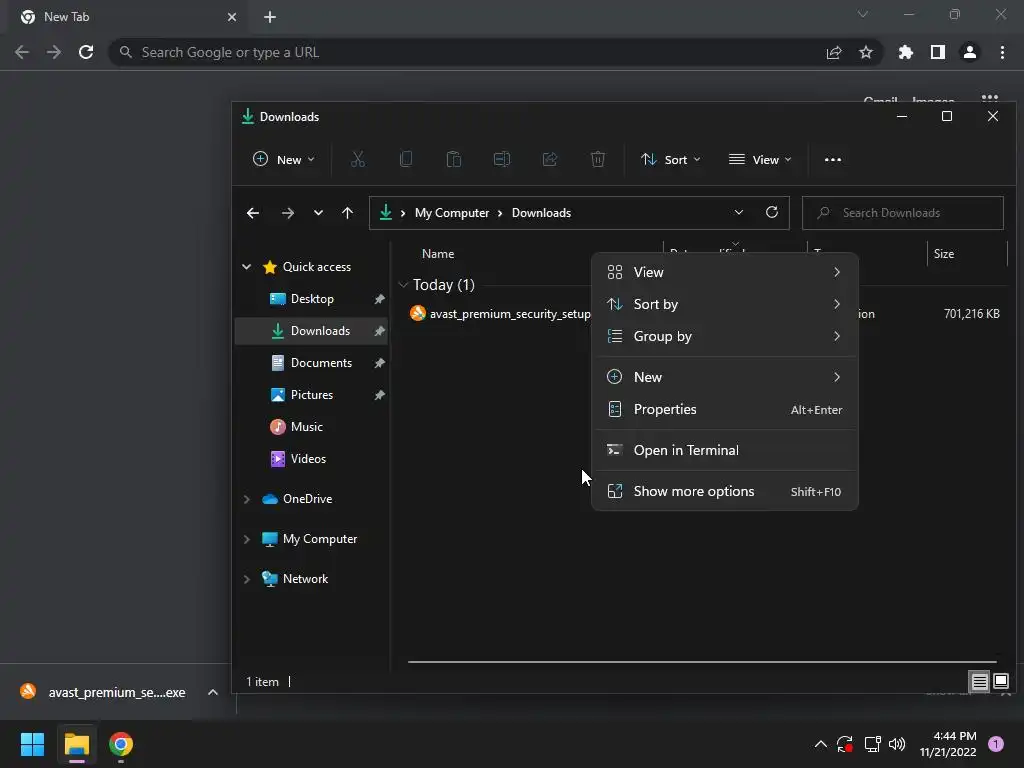The image size is (1024, 768).
Task: Open recent locations dropdown arrow
Action: pyautogui.click(x=318, y=213)
